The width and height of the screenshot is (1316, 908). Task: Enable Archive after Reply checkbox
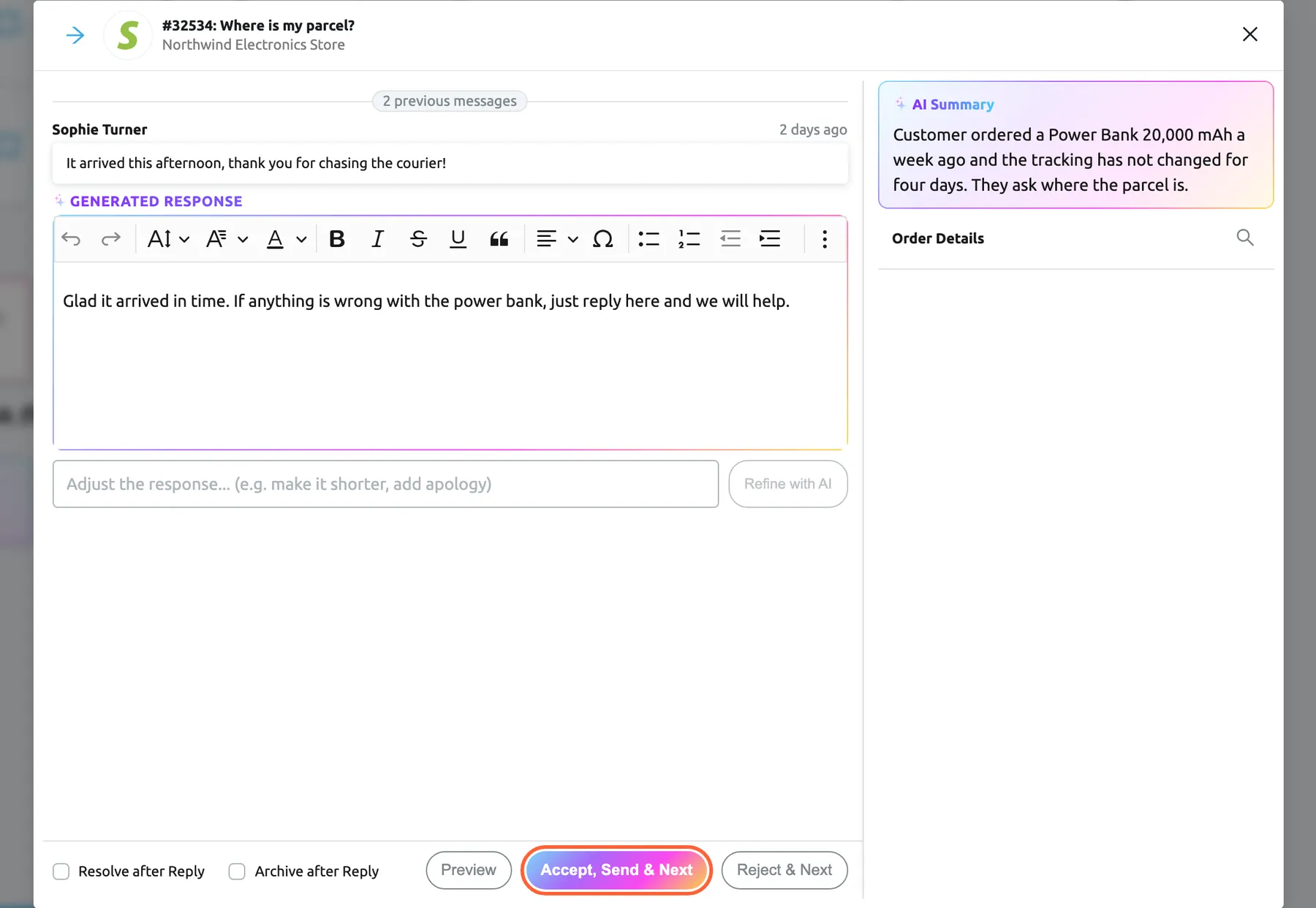[x=237, y=871]
